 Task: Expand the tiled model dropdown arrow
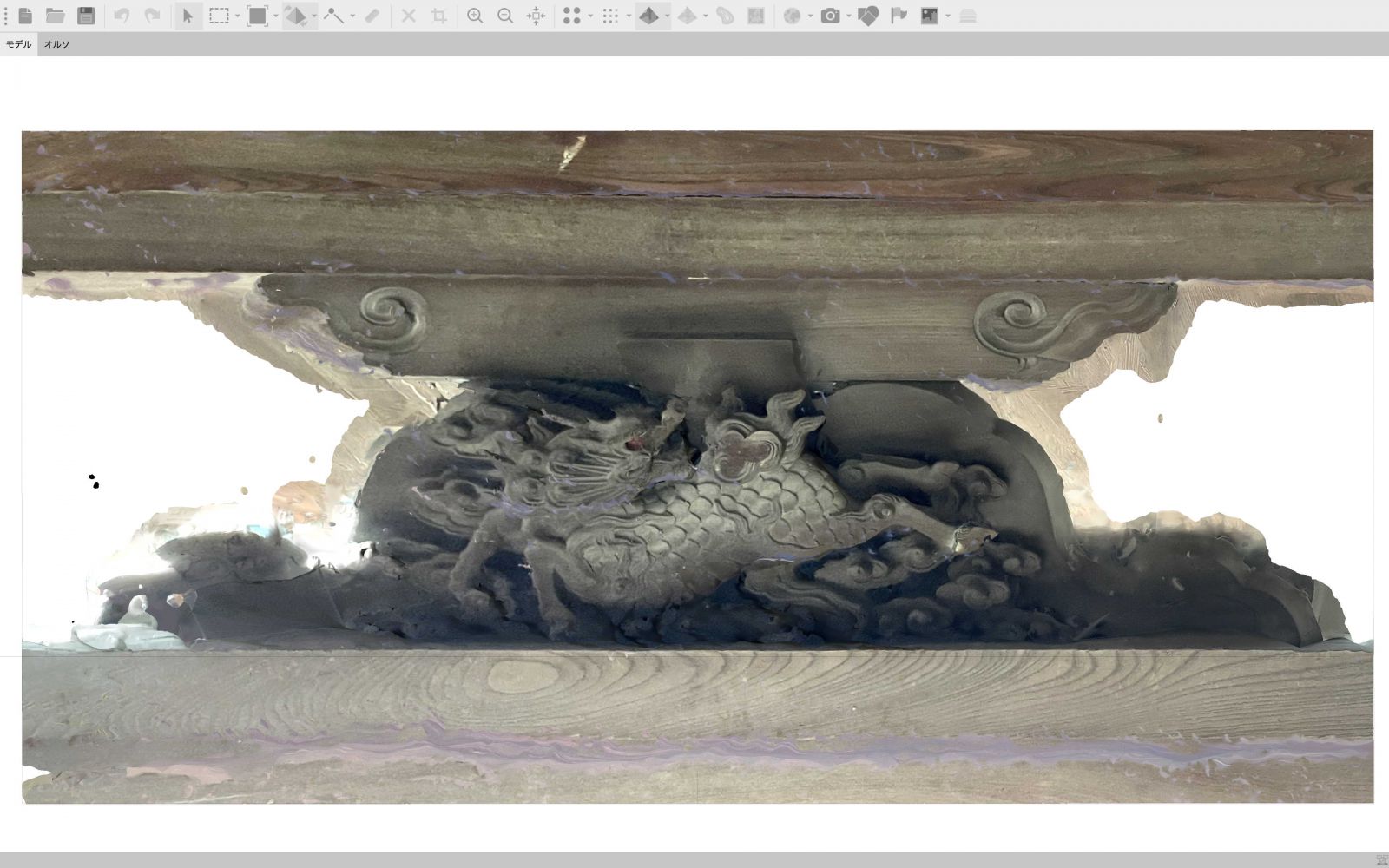pyautogui.click(x=705, y=16)
